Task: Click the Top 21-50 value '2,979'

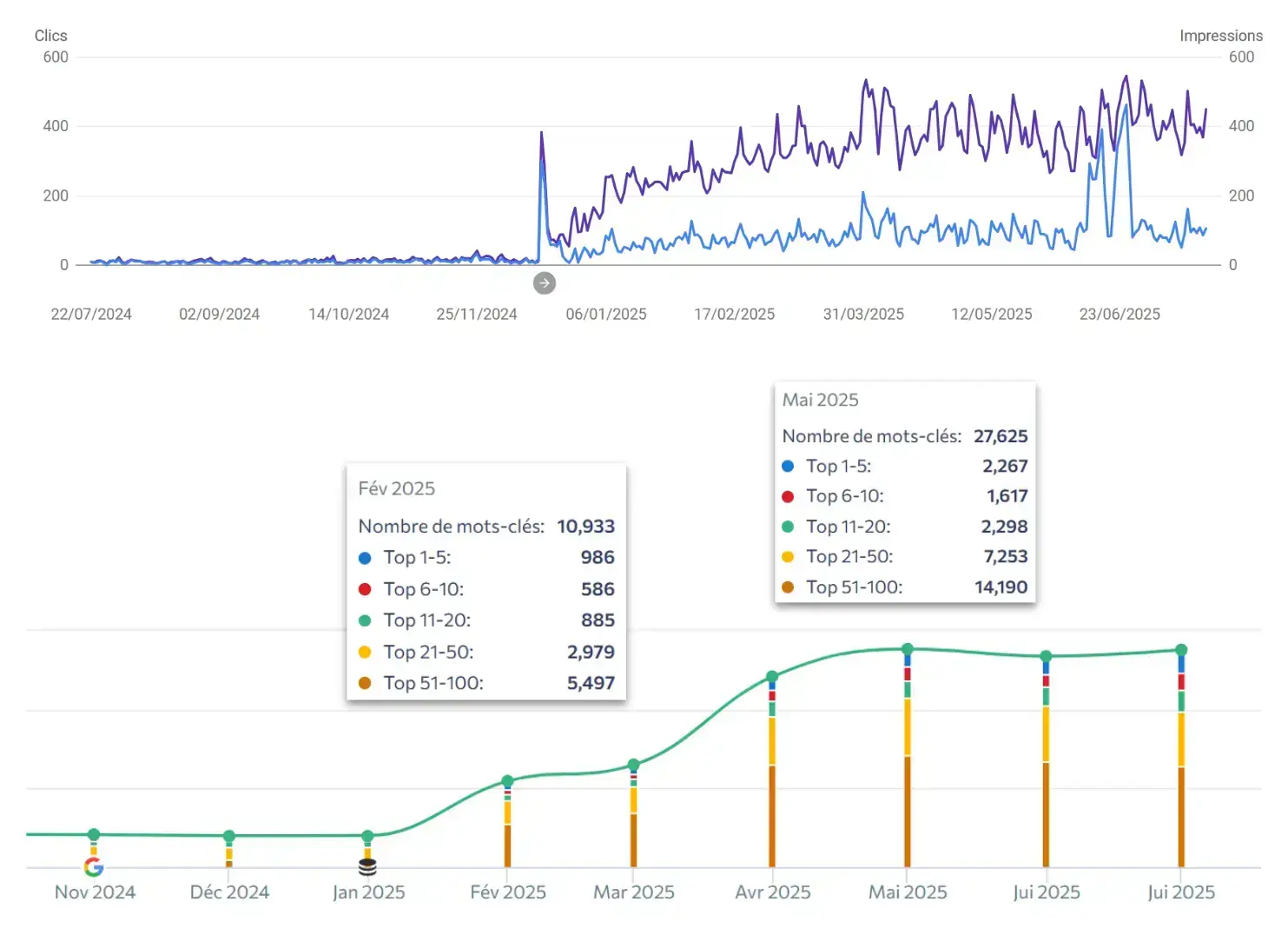Action: point(591,652)
